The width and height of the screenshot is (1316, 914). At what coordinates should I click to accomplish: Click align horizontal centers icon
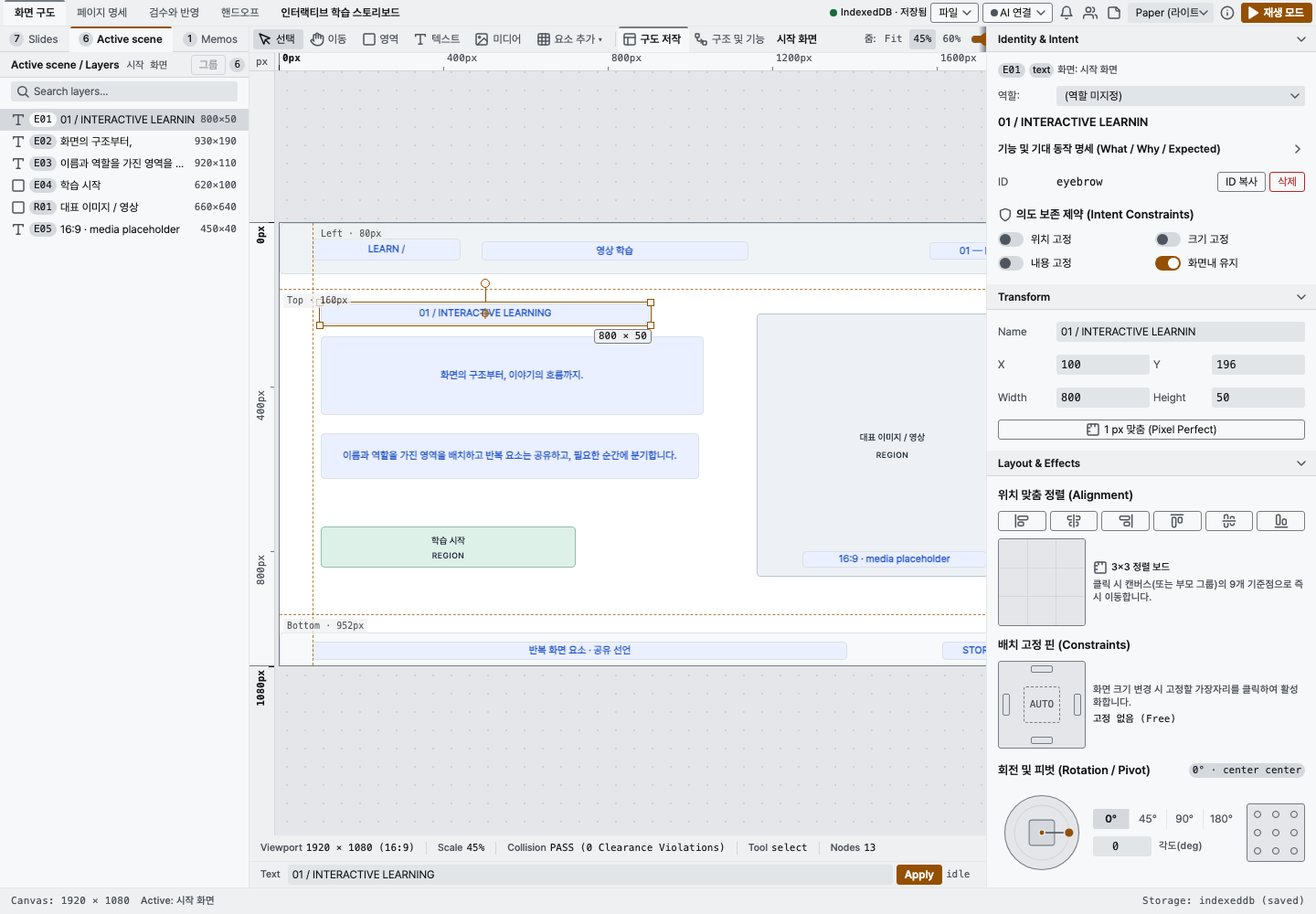click(x=1074, y=521)
